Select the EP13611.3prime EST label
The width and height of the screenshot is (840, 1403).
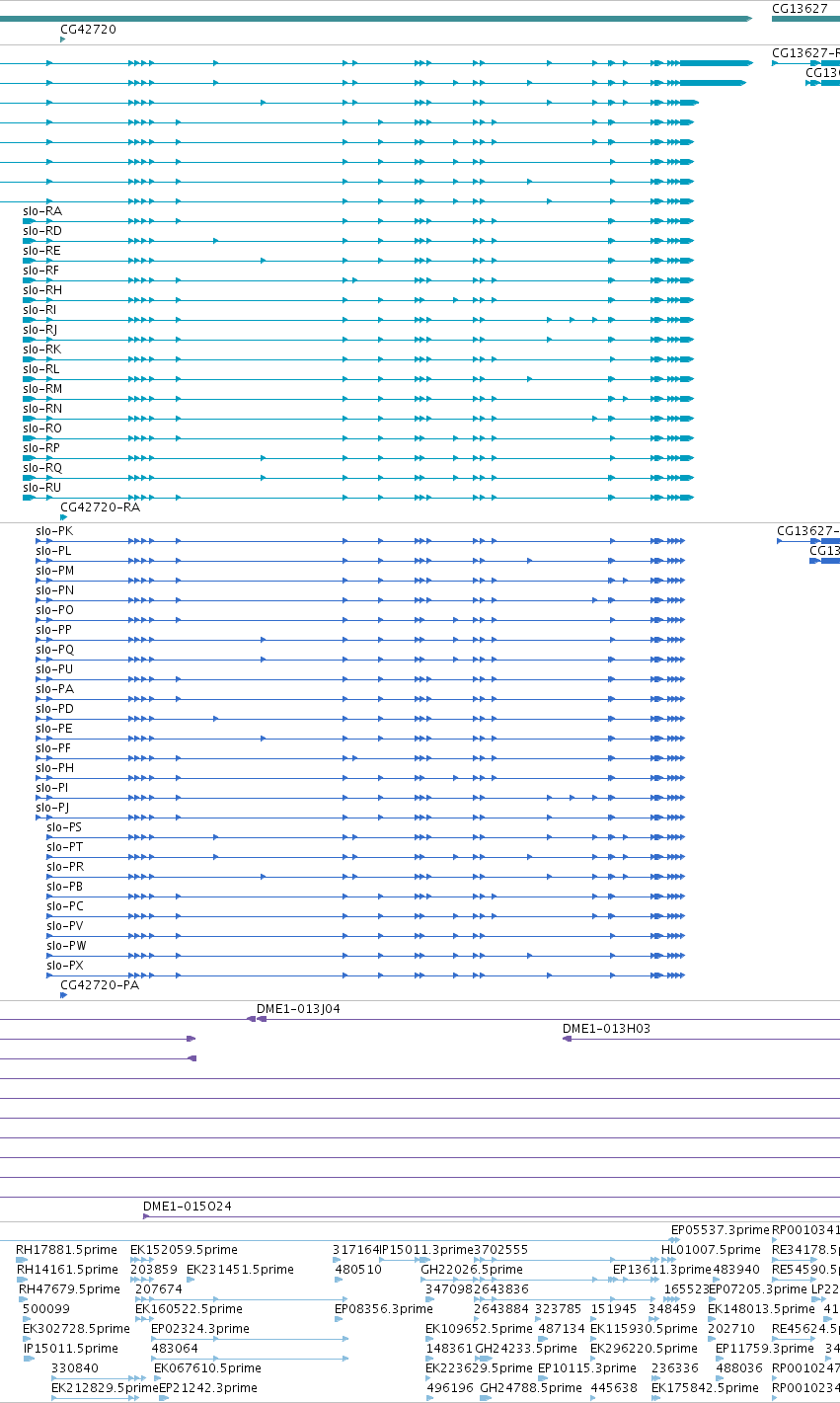[661, 1270]
